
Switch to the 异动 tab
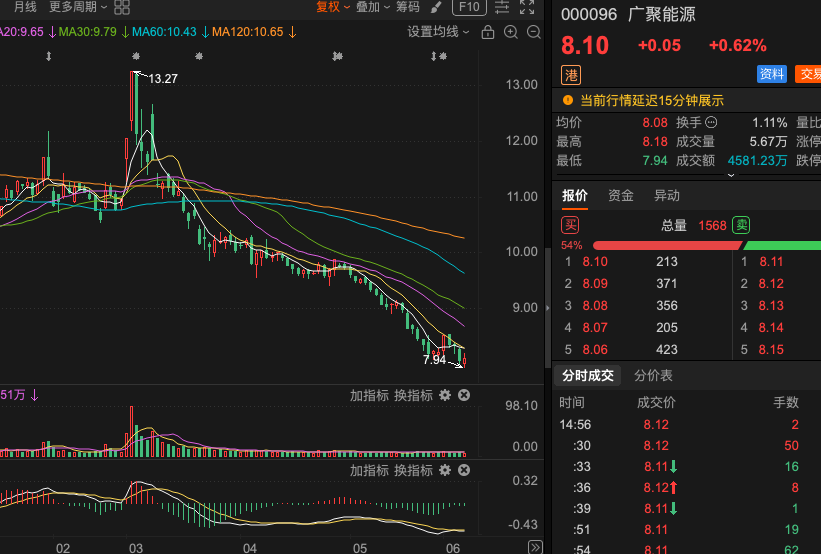(x=667, y=196)
